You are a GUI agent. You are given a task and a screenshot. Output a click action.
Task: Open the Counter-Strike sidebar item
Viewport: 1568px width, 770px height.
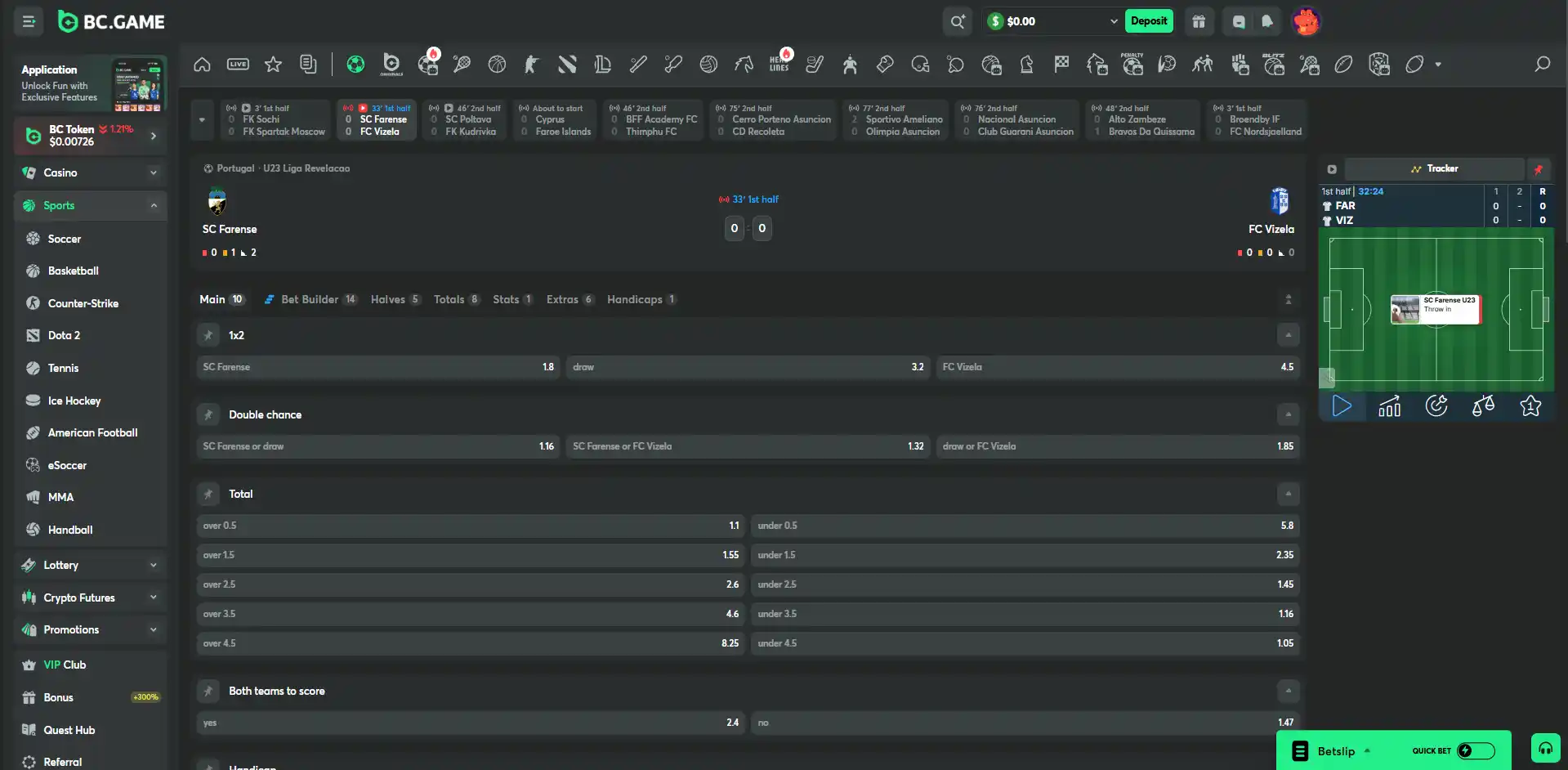pos(83,303)
